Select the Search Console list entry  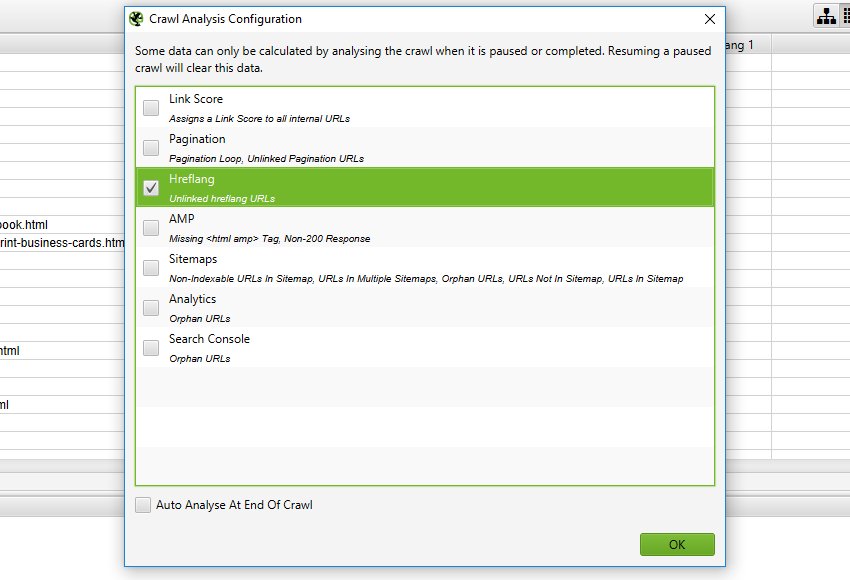point(425,347)
